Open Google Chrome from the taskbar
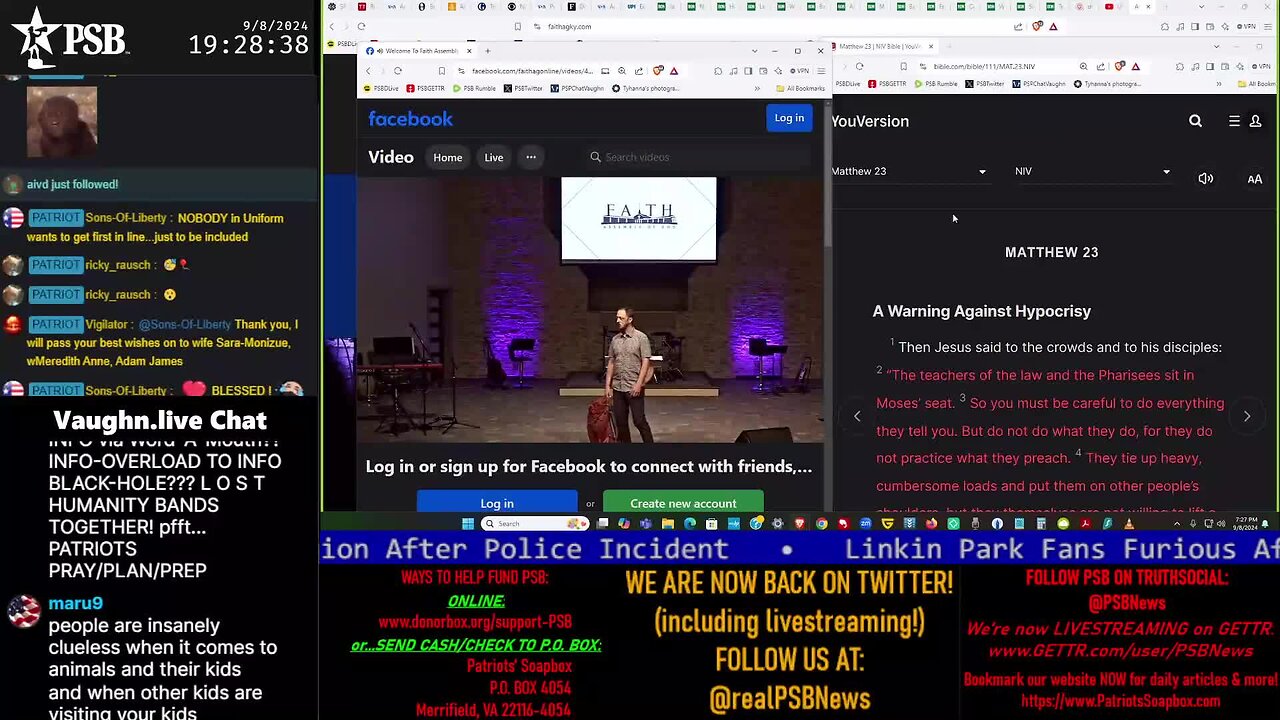Image resolution: width=1280 pixels, height=720 pixels. (821, 523)
